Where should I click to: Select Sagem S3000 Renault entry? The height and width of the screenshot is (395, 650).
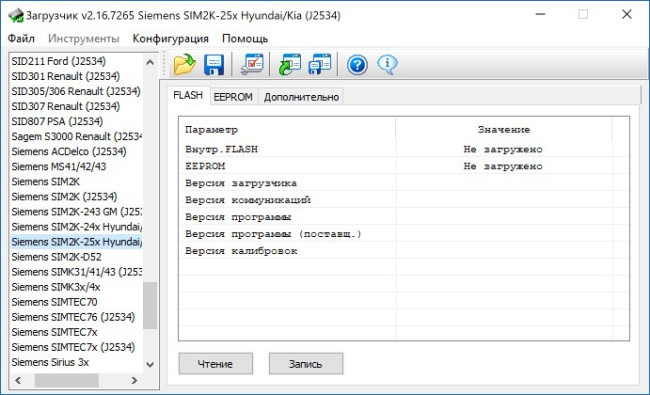pos(76,136)
